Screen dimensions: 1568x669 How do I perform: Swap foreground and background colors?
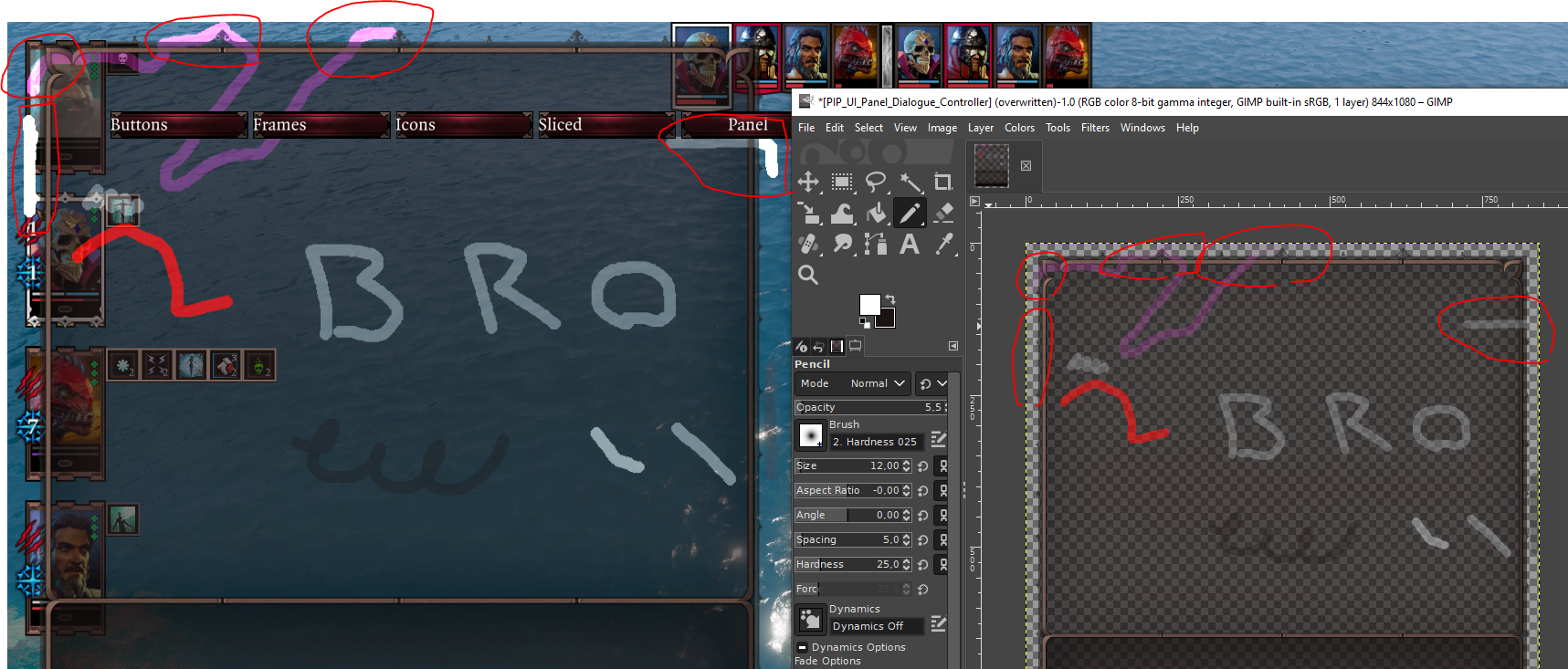(890, 299)
